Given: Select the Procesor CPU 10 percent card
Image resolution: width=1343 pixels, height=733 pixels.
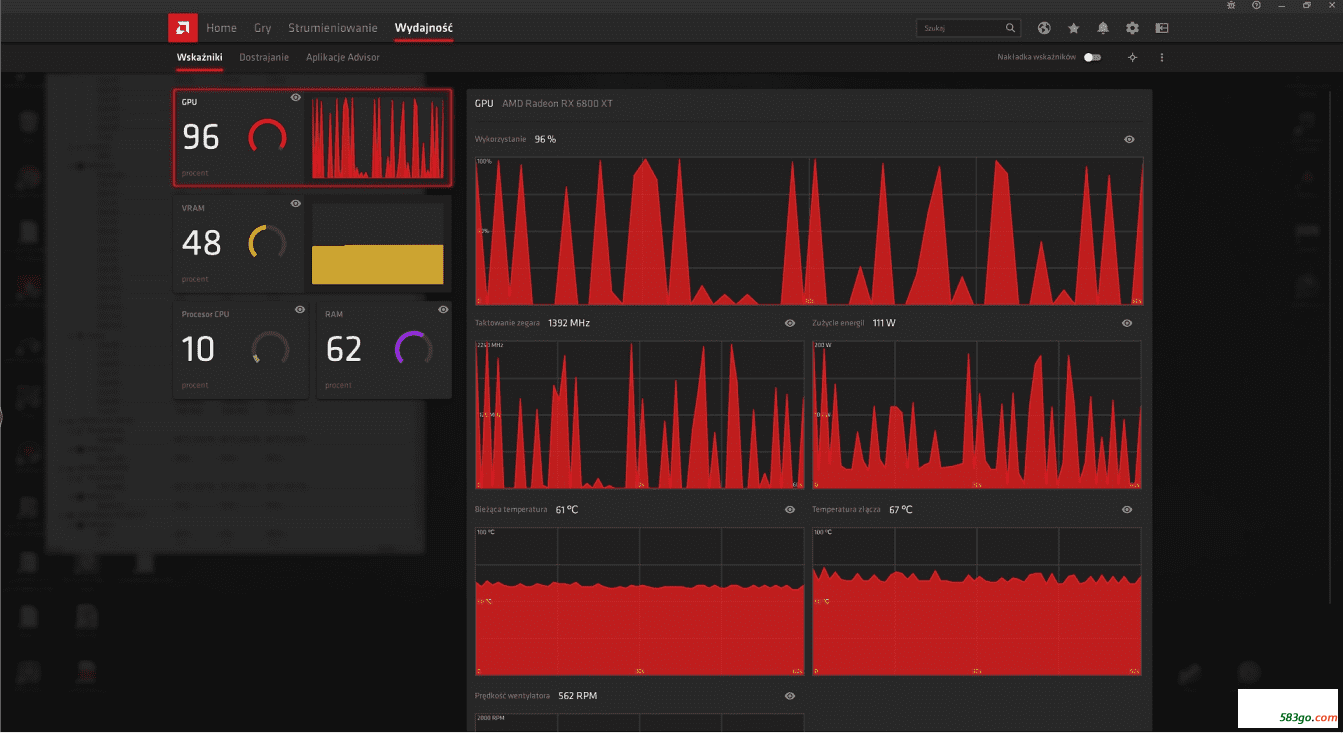Looking at the screenshot, I should pos(242,349).
